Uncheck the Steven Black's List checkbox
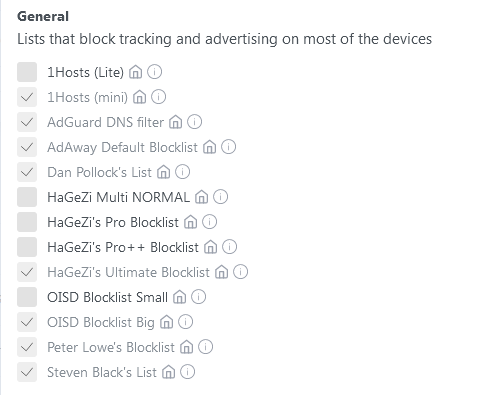 [27, 372]
